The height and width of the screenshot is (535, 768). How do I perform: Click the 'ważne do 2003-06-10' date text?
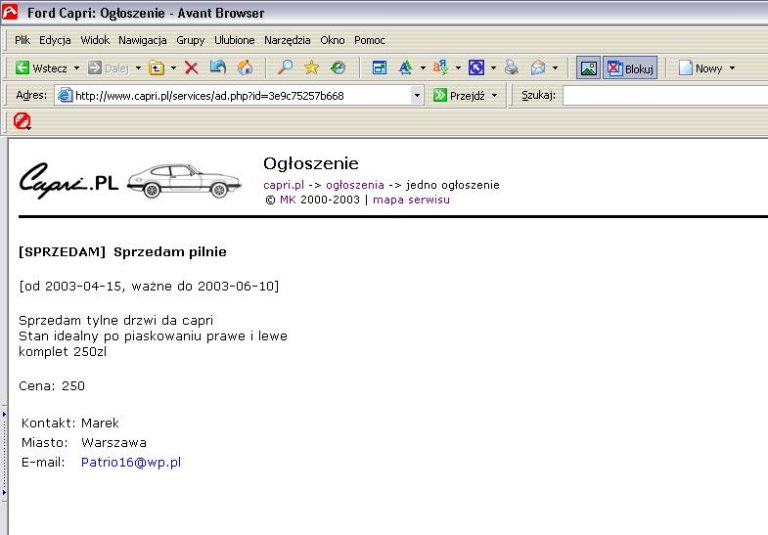coord(204,287)
